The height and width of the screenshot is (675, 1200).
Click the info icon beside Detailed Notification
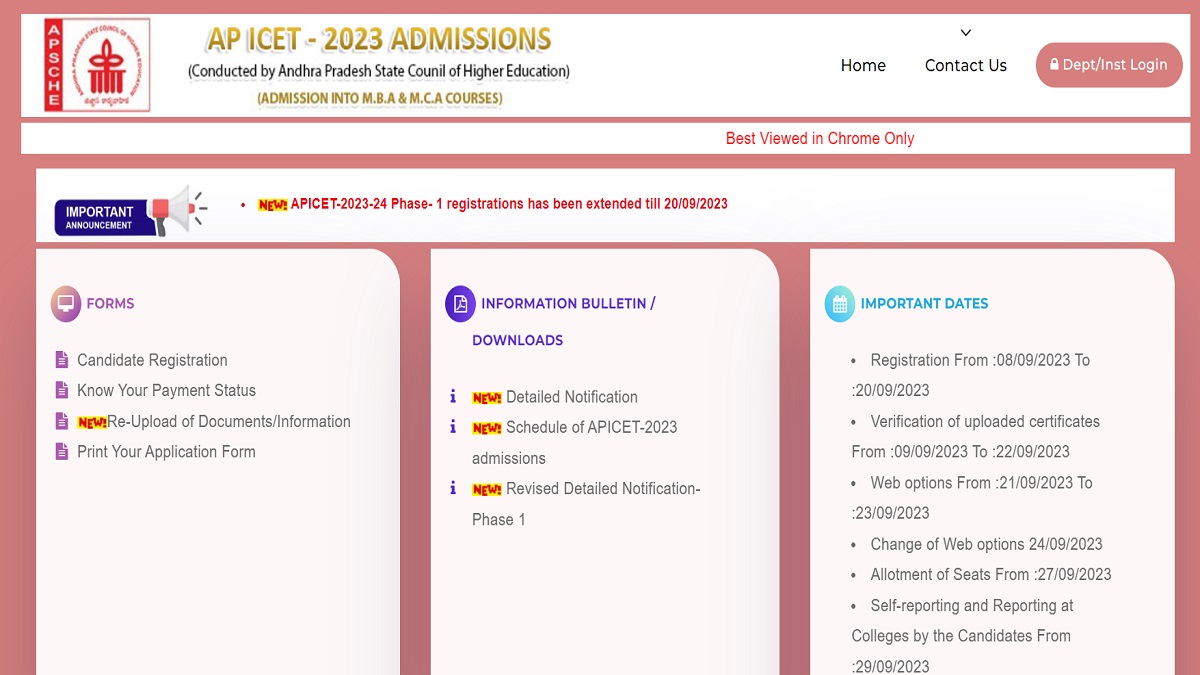453,397
